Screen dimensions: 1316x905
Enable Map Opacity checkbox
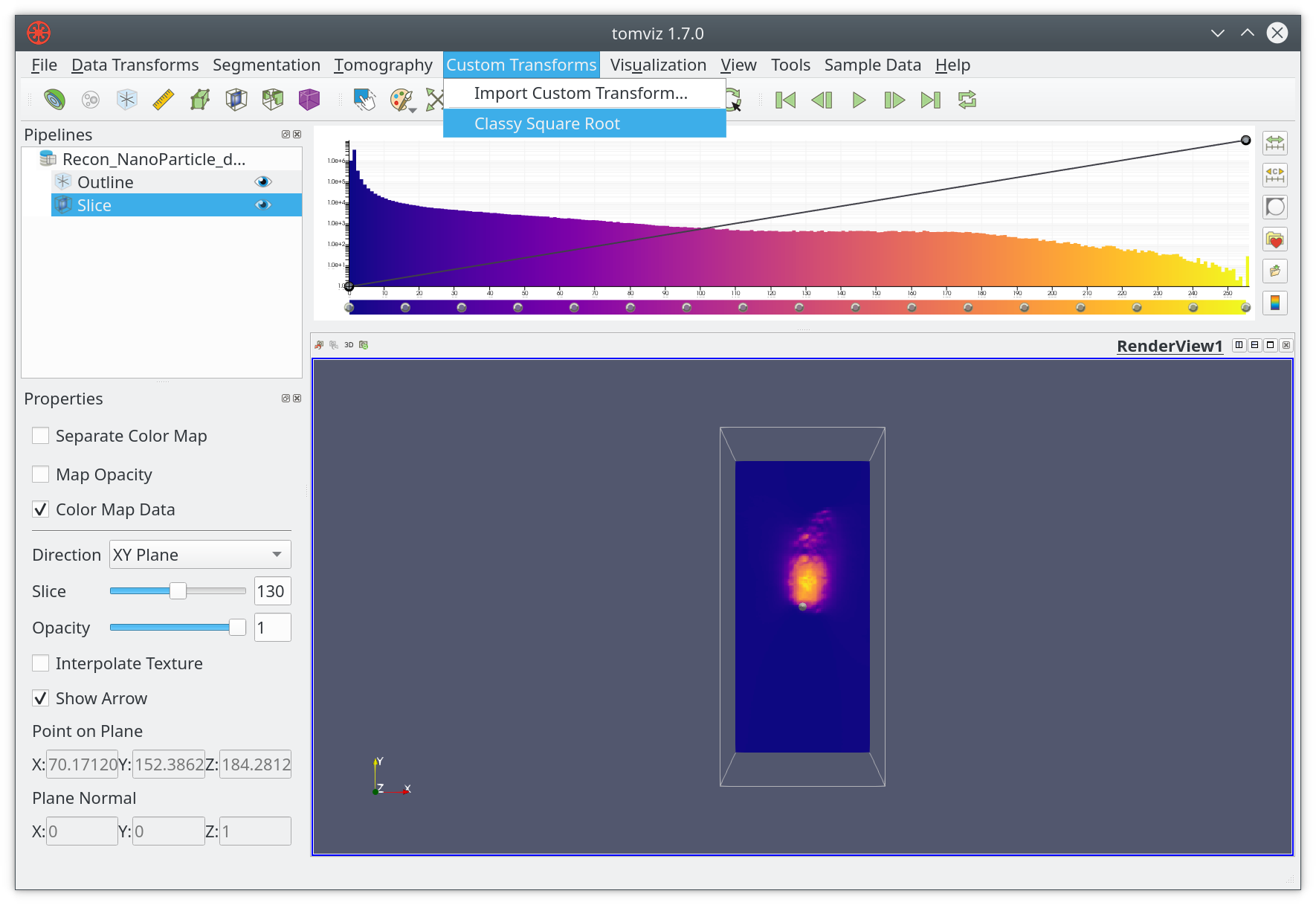41,474
